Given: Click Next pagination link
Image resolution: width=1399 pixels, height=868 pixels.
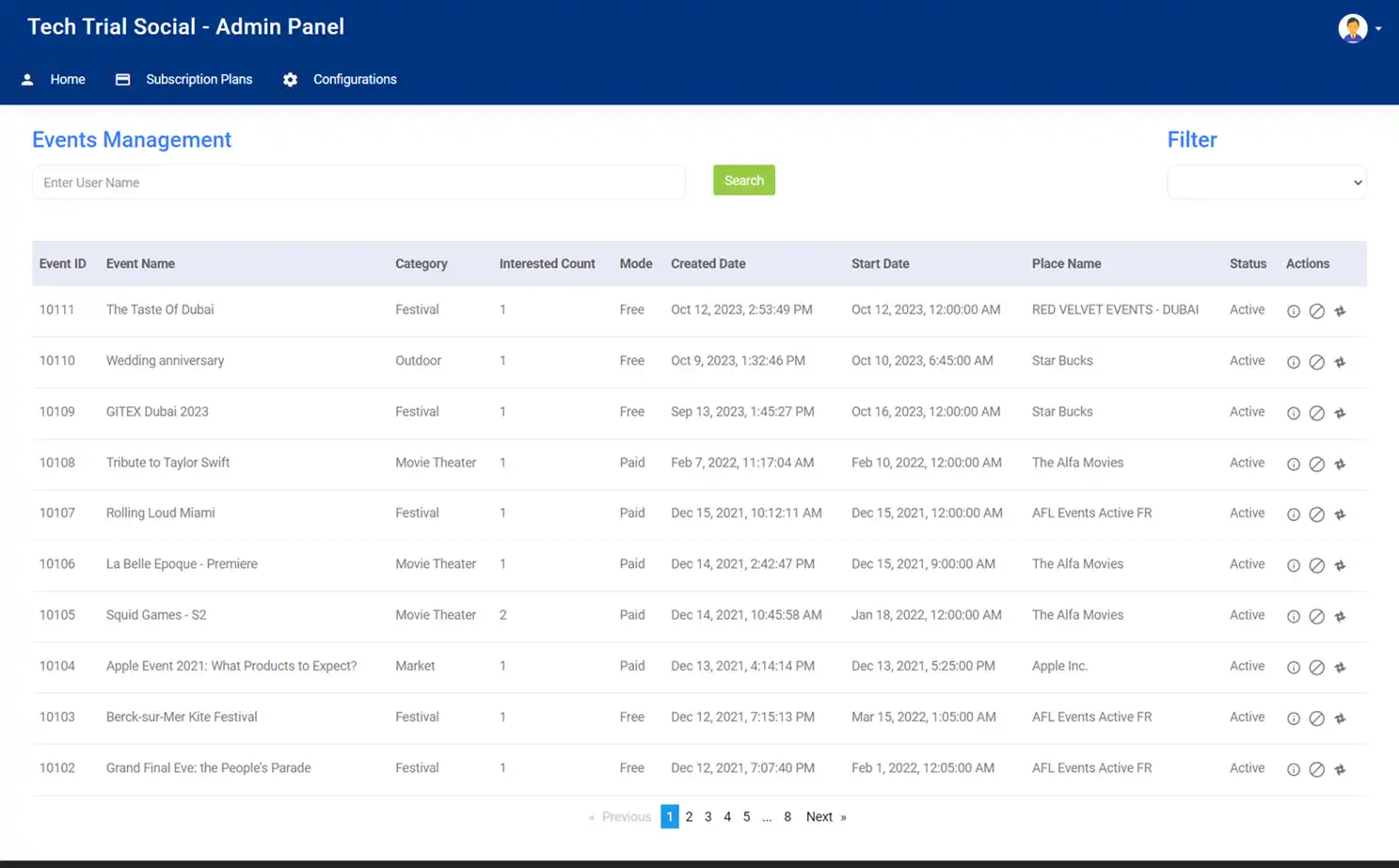Looking at the screenshot, I should 819,816.
